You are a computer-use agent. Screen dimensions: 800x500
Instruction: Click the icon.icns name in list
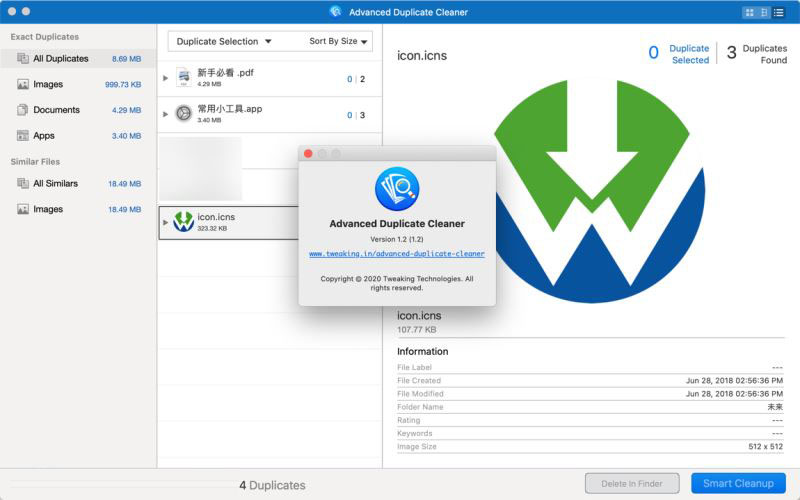[216, 217]
